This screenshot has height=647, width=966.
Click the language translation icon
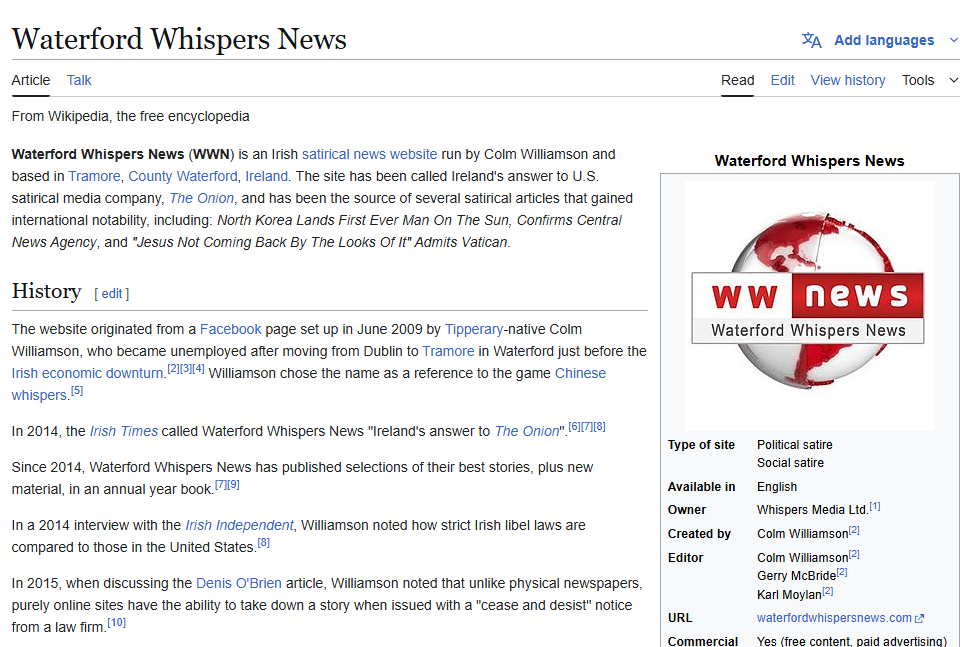811,40
